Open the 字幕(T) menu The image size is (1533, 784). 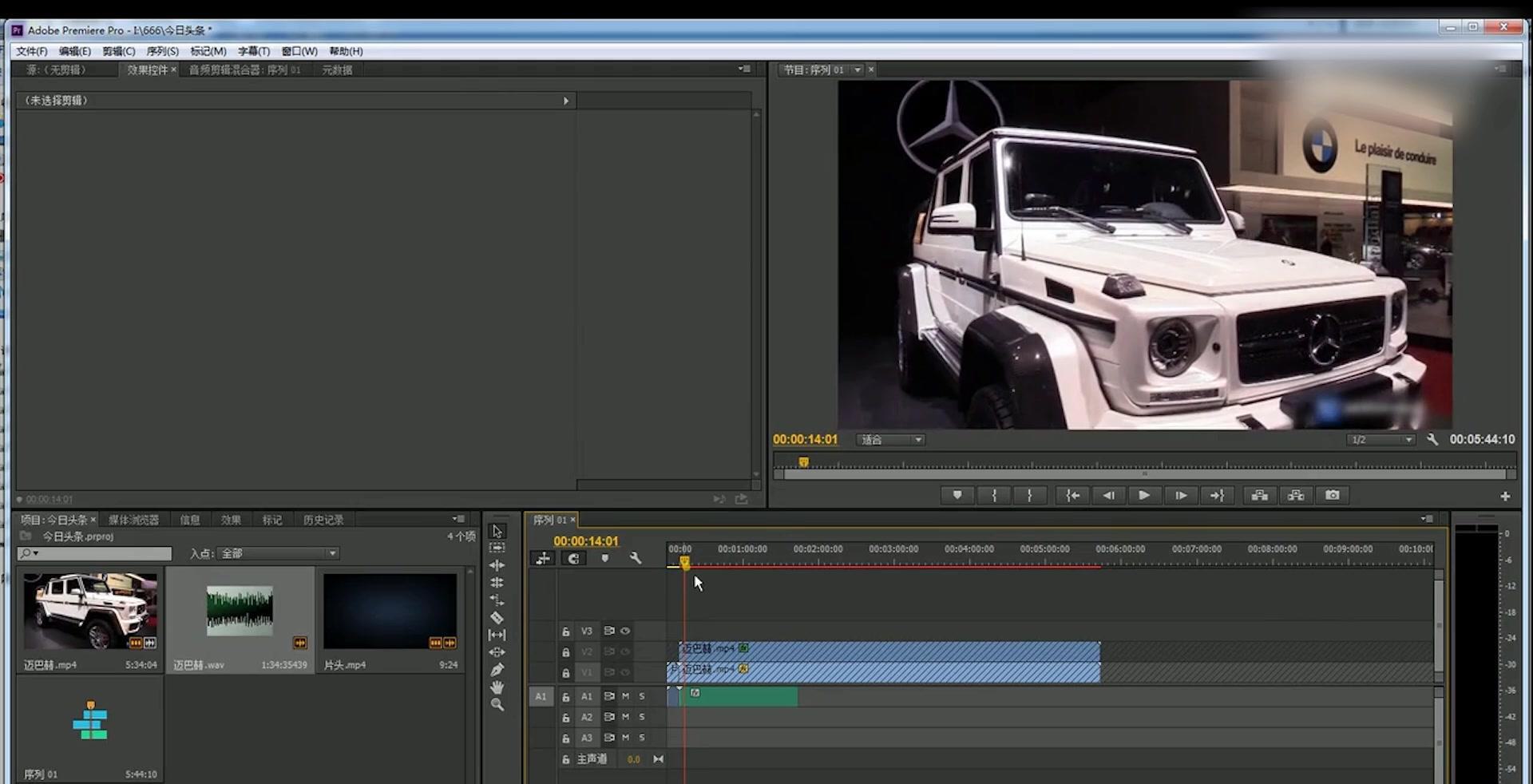254,51
